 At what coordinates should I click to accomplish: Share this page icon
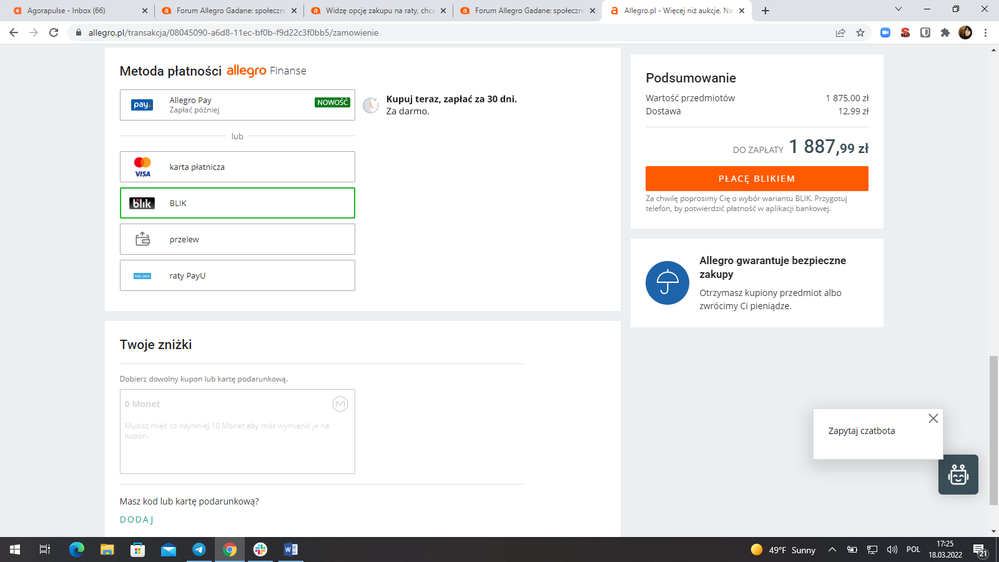coord(840,32)
